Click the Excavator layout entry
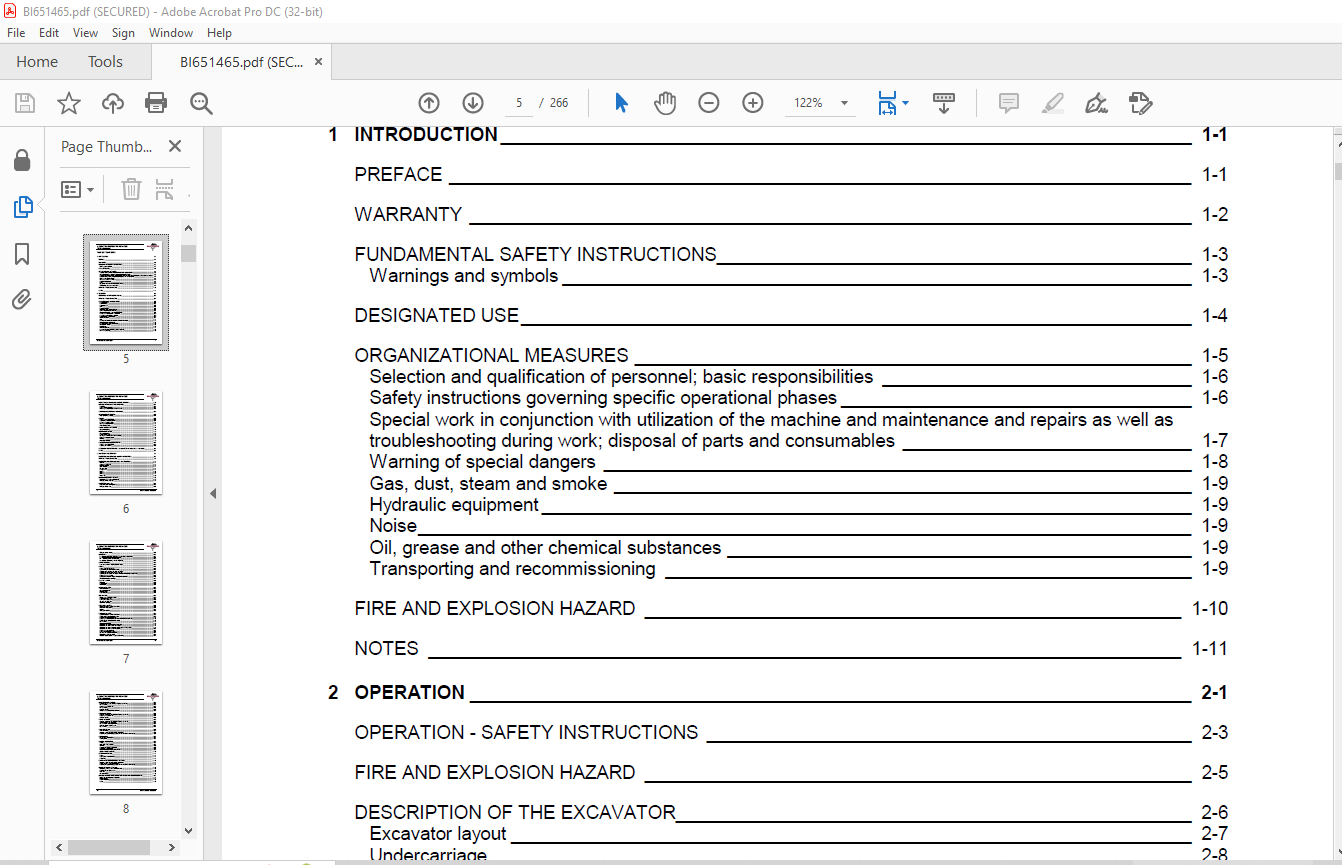The height and width of the screenshot is (865, 1342). pyautogui.click(x=438, y=834)
